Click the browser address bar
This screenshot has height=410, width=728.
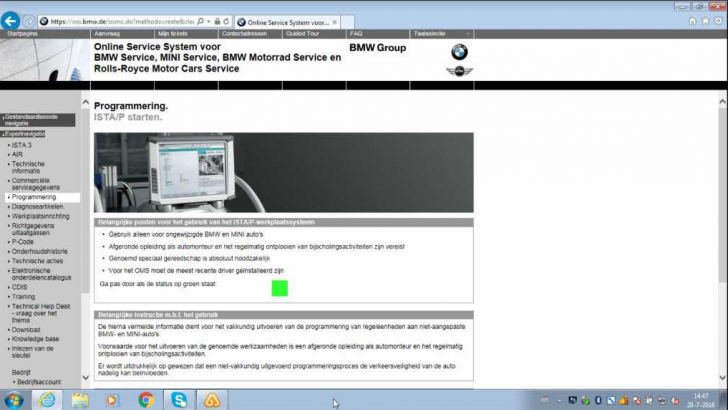tap(125, 20)
